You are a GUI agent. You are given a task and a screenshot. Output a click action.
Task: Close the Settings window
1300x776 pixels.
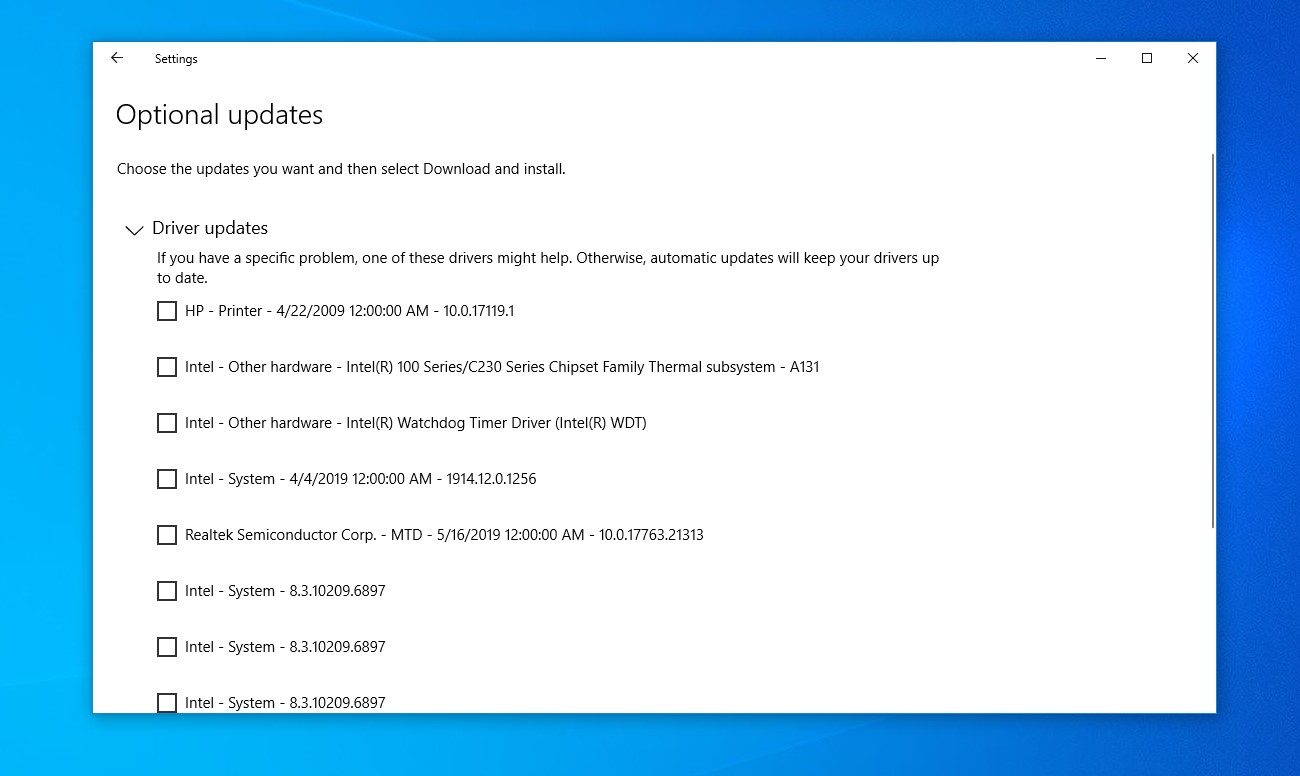[1193, 59]
